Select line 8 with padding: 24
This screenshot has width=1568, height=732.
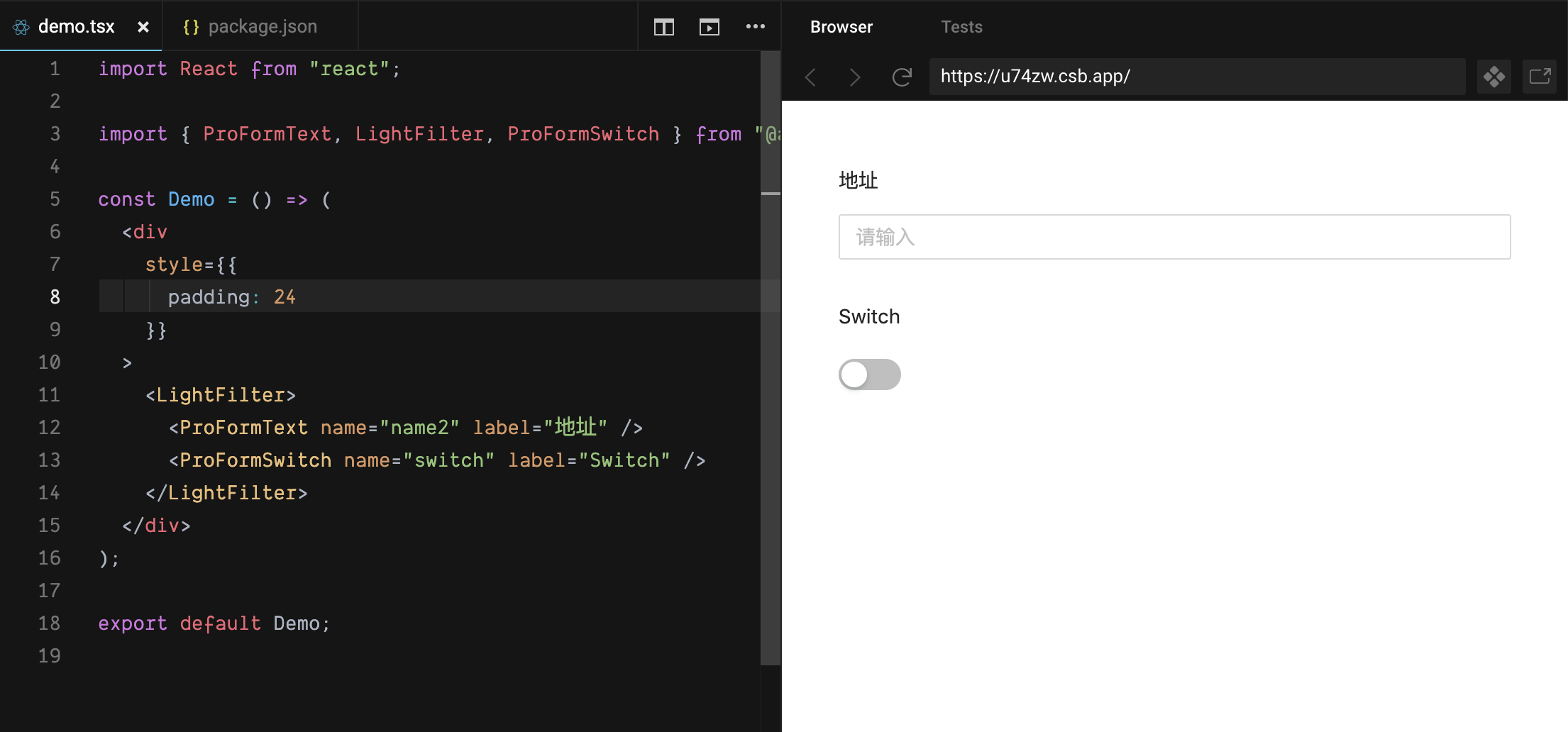point(231,296)
